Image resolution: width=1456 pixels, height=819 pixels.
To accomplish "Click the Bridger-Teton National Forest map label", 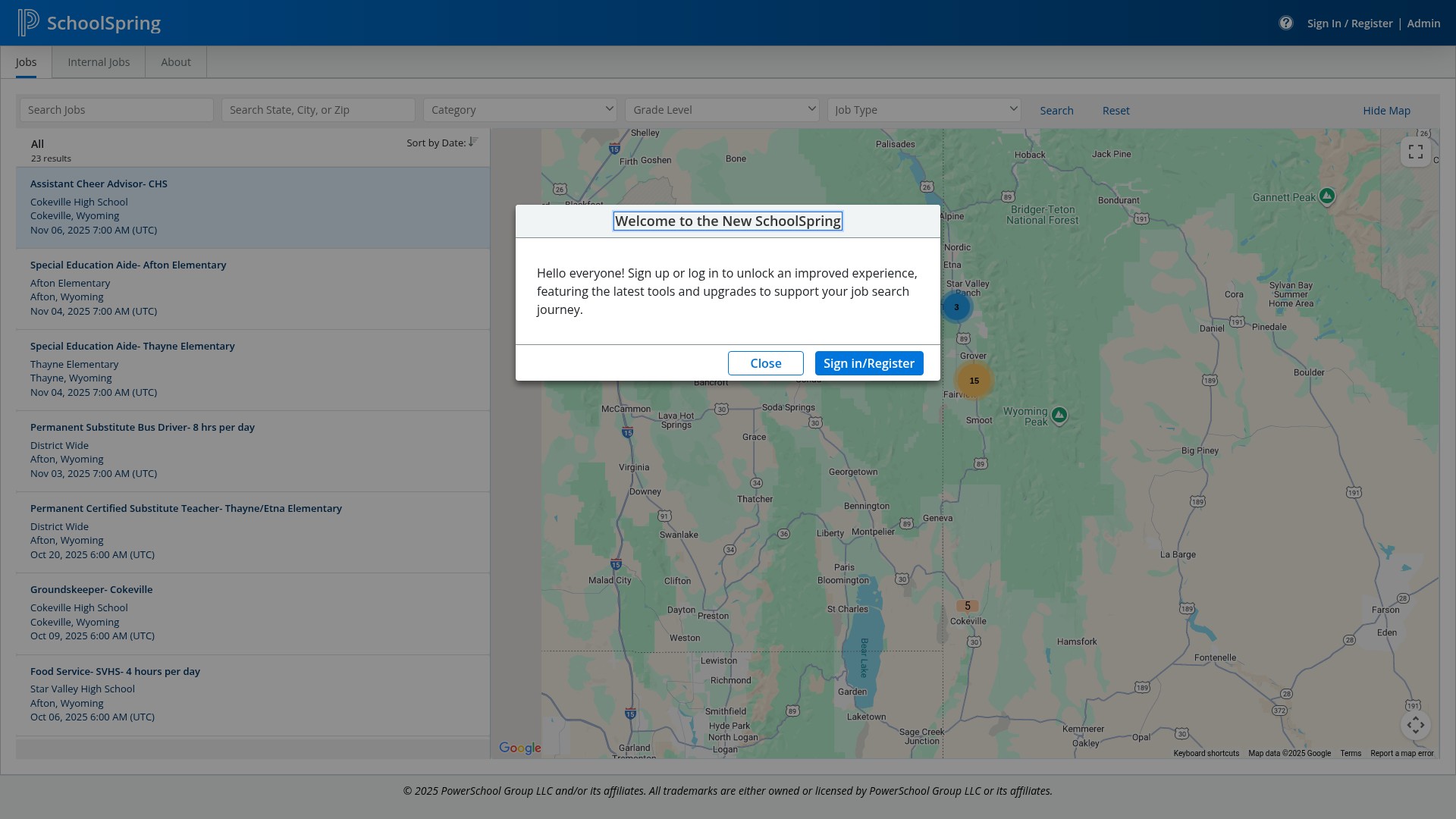I will pyautogui.click(x=1042, y=215).
